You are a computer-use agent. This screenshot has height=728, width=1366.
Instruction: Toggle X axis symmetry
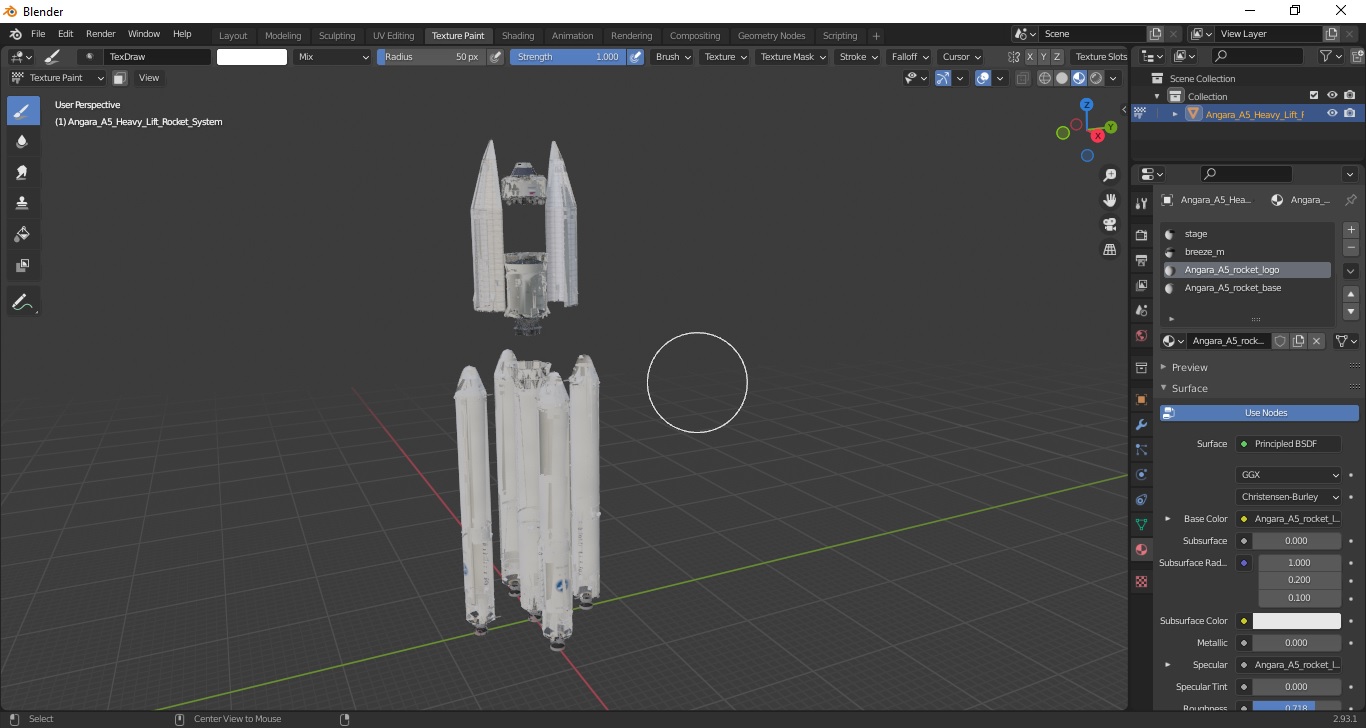[x=1030, y=57]
